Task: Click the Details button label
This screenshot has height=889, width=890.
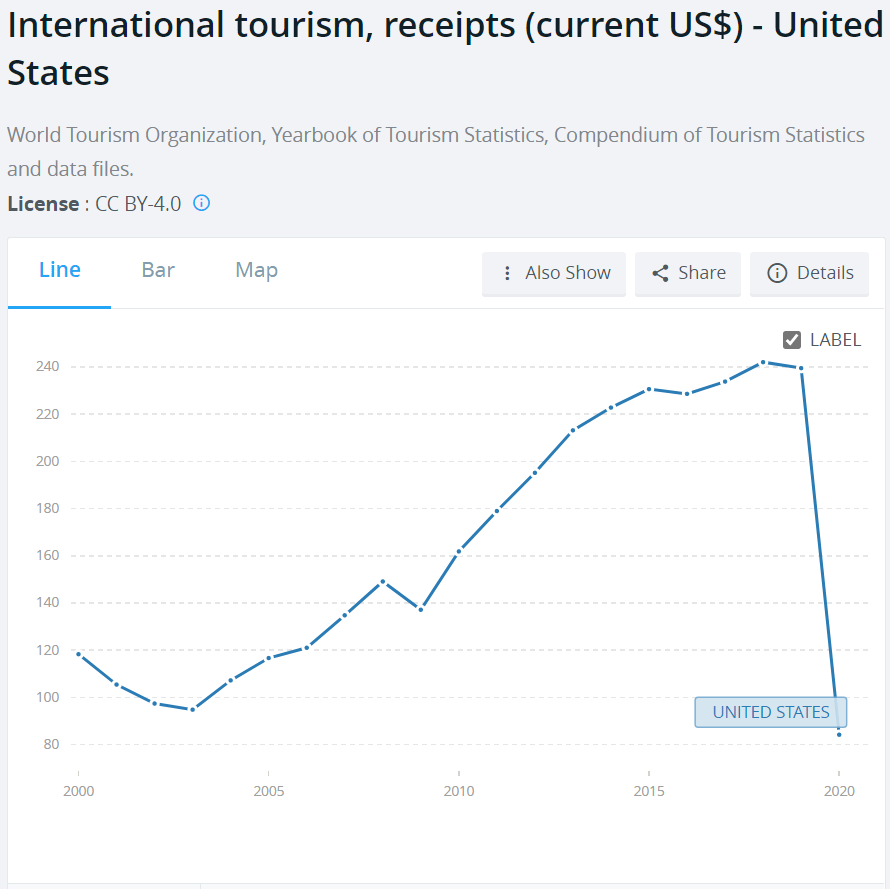Action: [825, 273]
